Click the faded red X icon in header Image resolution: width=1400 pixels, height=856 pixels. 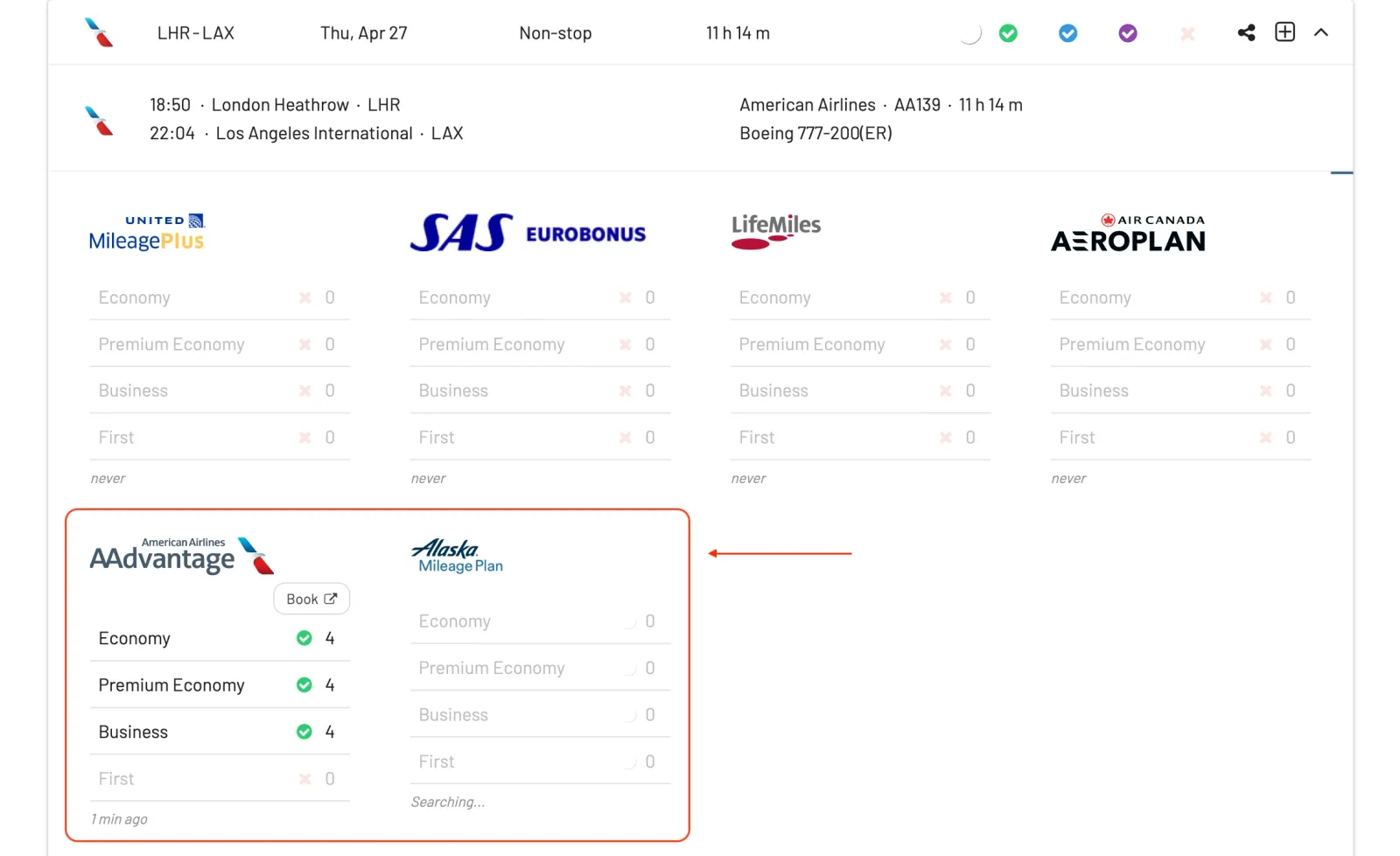click(x=1187, y=33)
